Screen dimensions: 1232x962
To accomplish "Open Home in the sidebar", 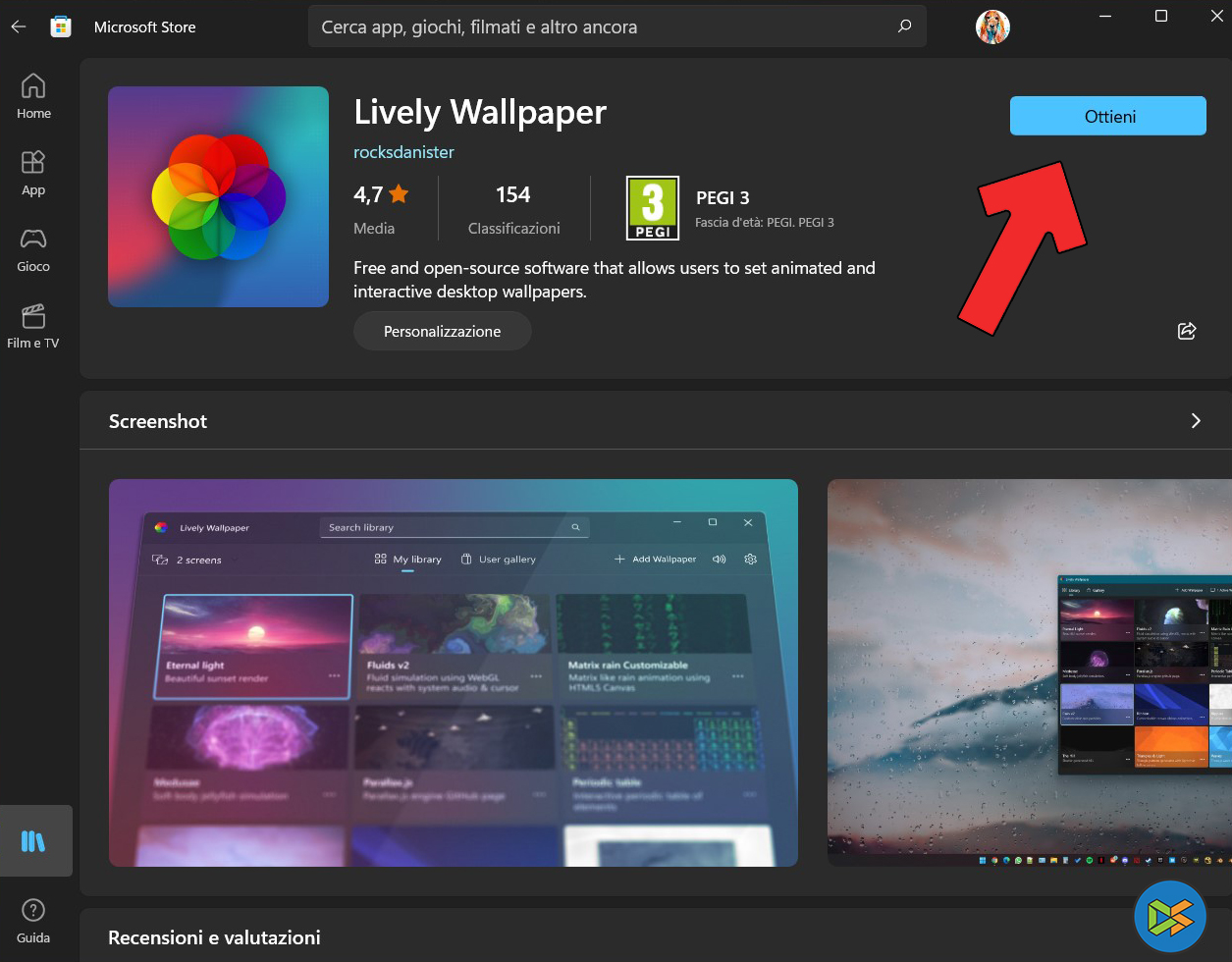I will 33,96.
